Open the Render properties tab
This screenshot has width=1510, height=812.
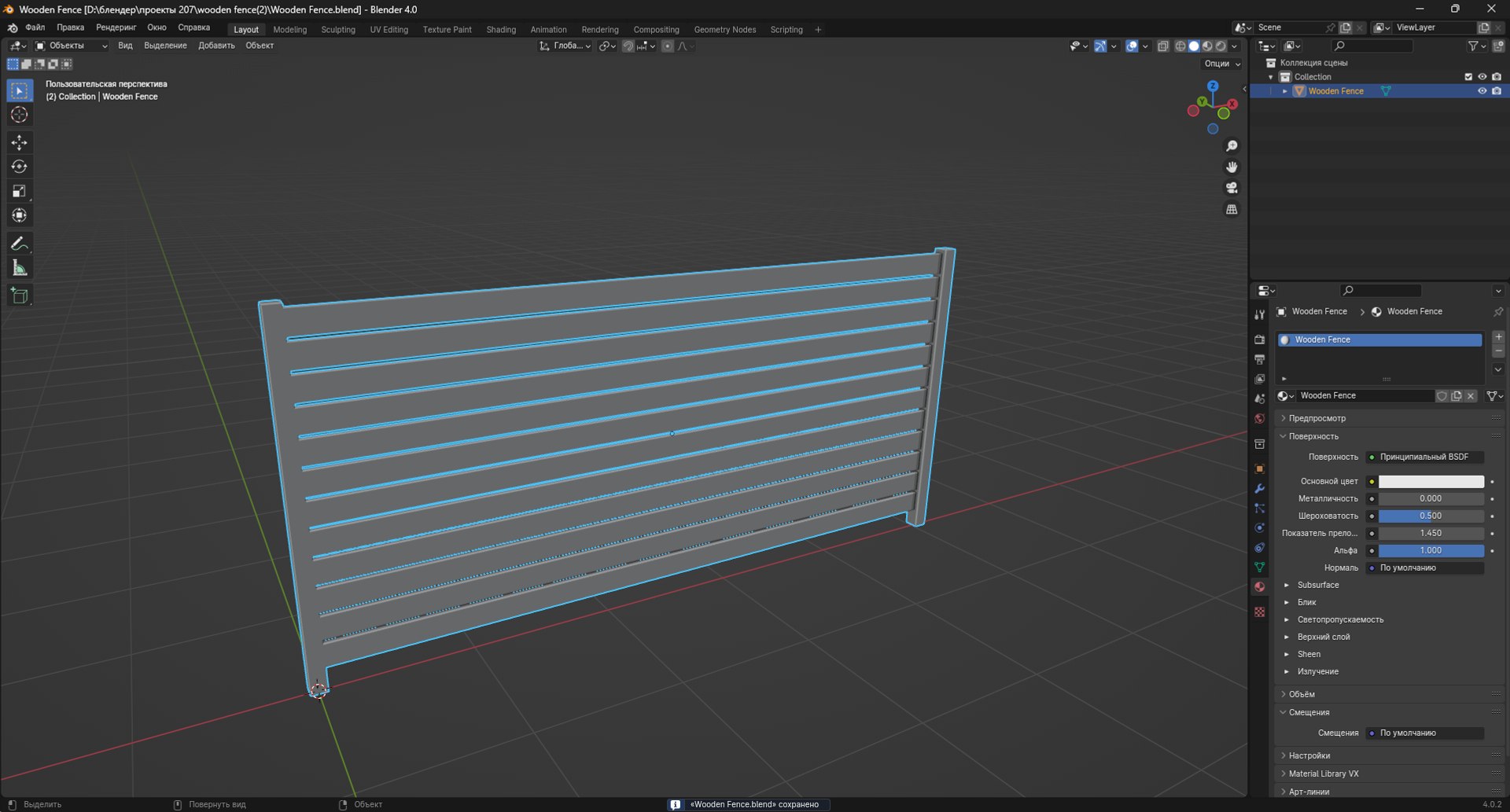tap(1260, 340)
